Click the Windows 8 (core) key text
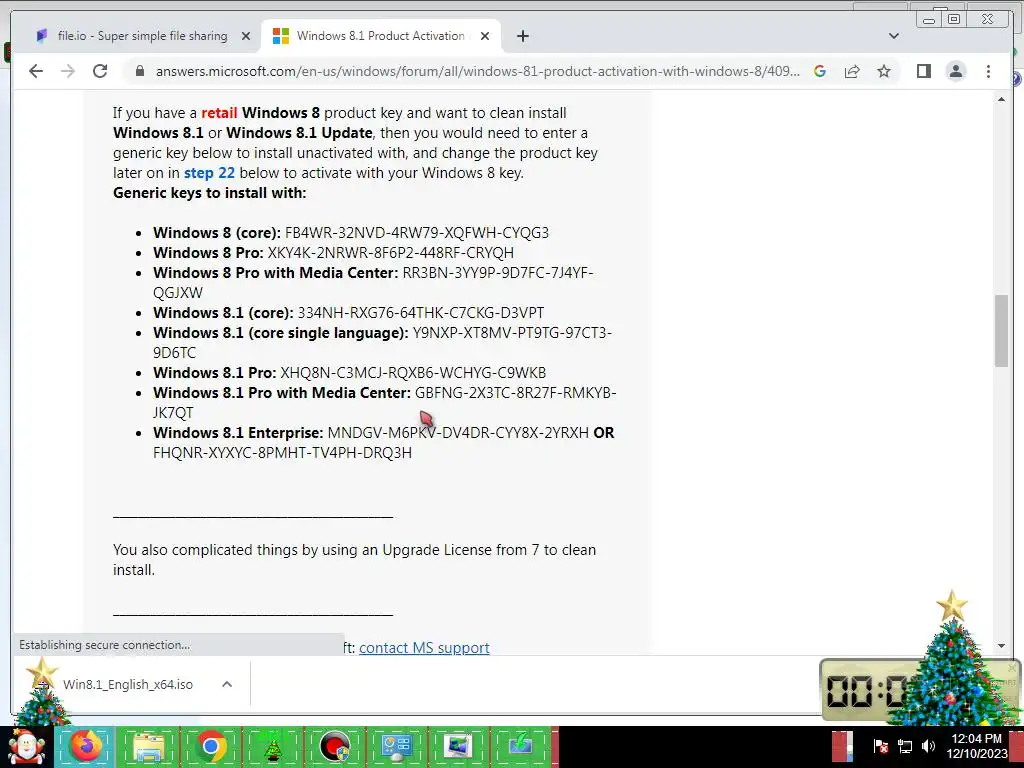 click(x=417, y=233)
